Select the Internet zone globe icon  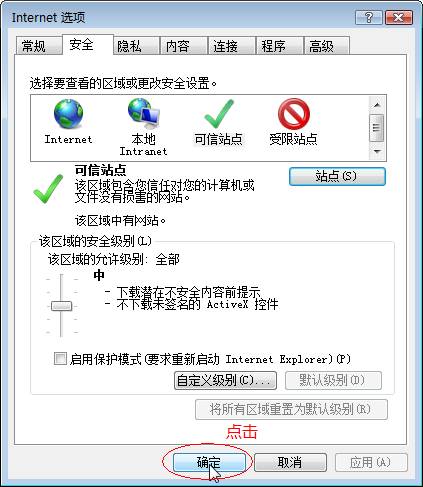pyautogui.click(x=68, y=114)
